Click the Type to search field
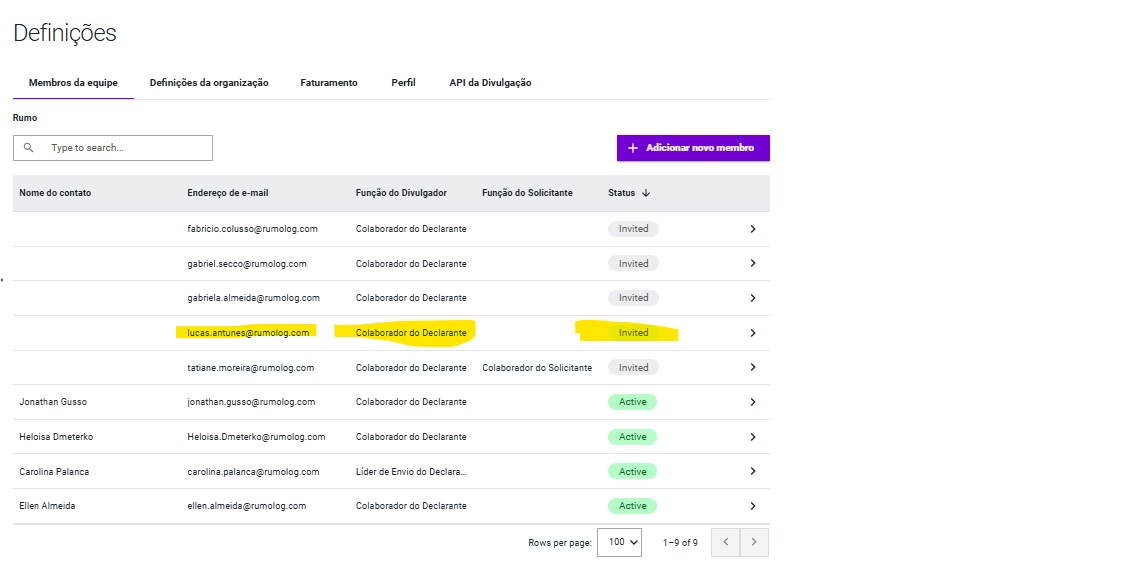 [x=113, y=148]
